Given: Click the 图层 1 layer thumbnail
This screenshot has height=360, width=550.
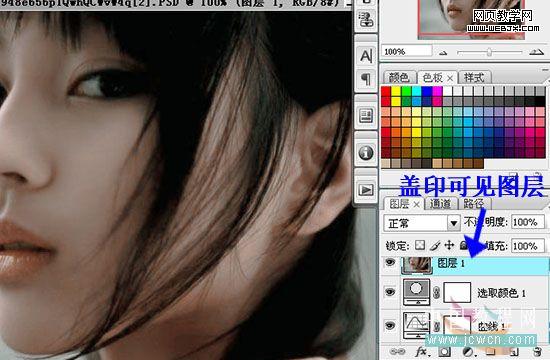Looking at the screenshot, I should 416,265.
